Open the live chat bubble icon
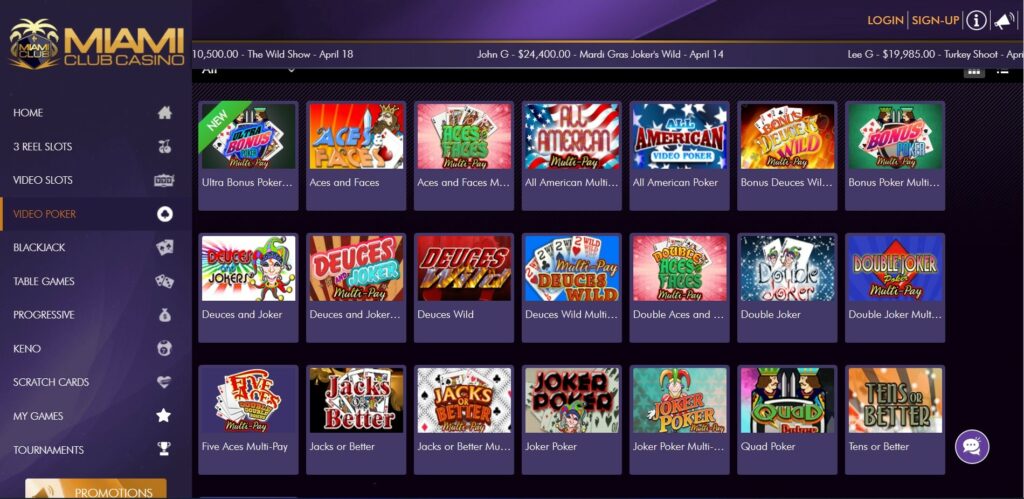 coord(972,447)
